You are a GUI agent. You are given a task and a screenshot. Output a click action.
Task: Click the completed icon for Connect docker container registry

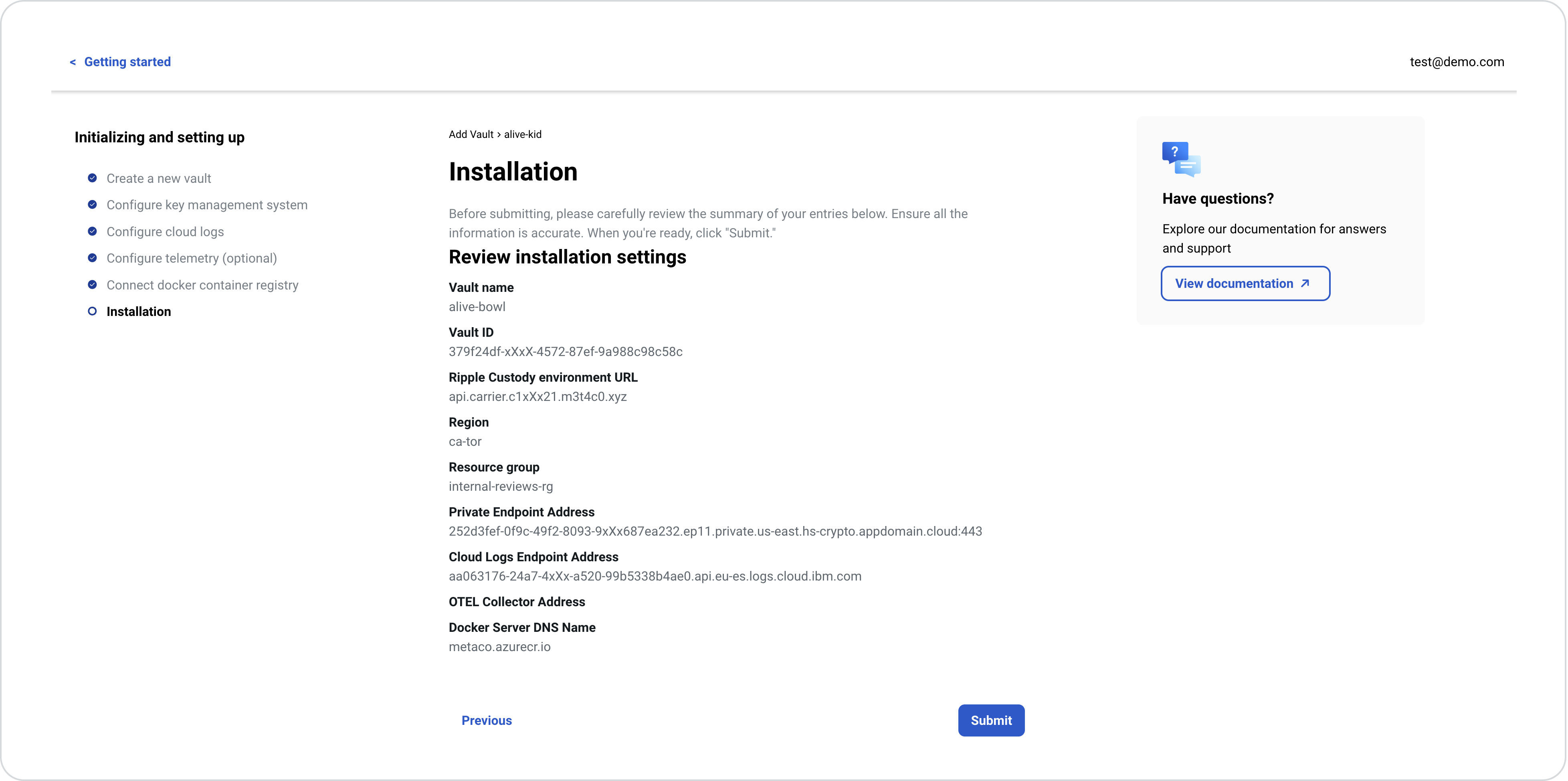pyautogui.click(x=92, y=284)
